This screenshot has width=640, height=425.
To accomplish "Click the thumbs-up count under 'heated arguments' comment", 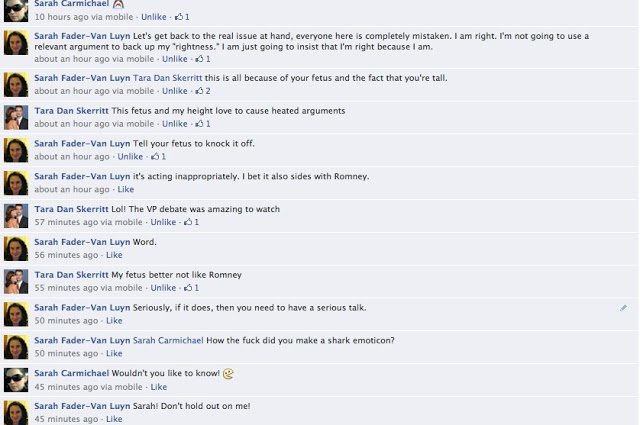I will pos(203,124).
